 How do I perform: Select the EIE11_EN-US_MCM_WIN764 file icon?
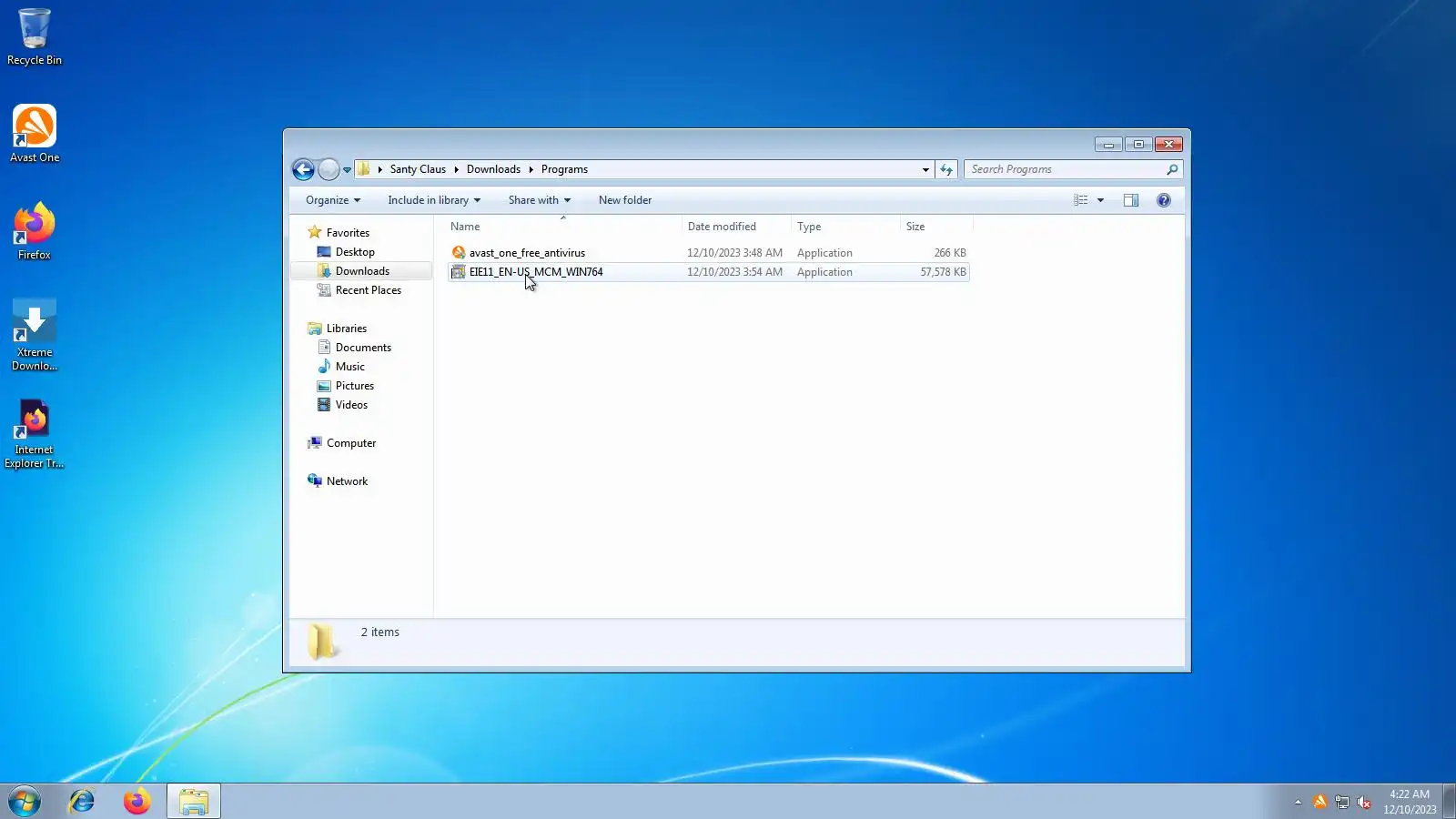(x=459, y=272)
